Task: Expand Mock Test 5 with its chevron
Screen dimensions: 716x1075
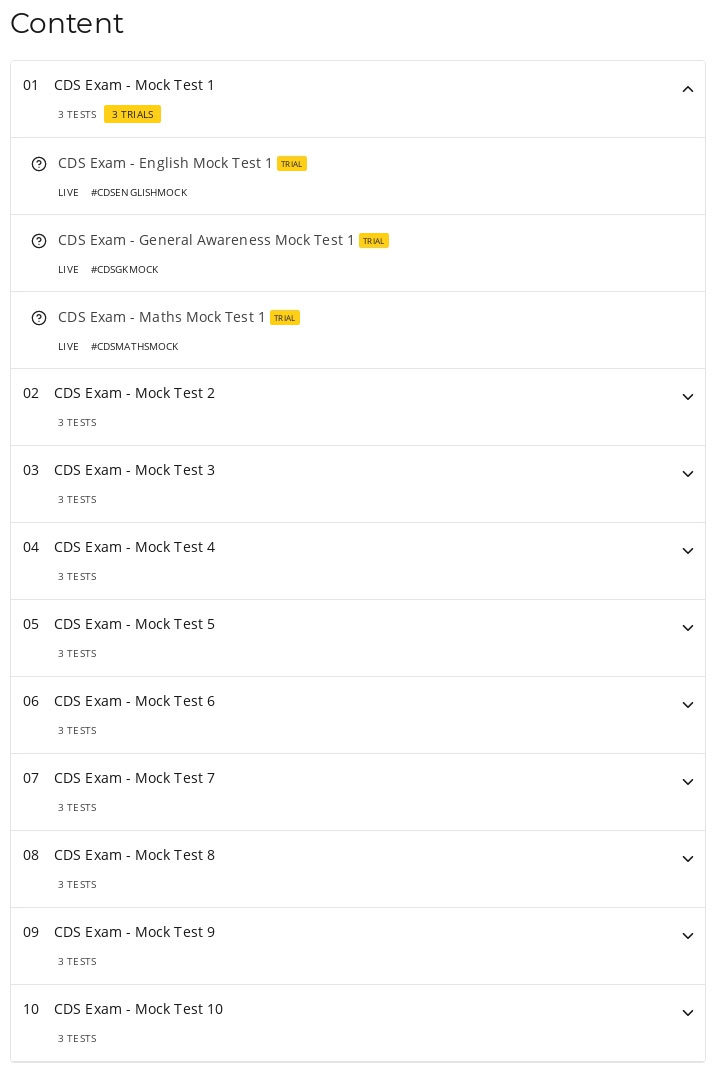Action: click(688, 628)
